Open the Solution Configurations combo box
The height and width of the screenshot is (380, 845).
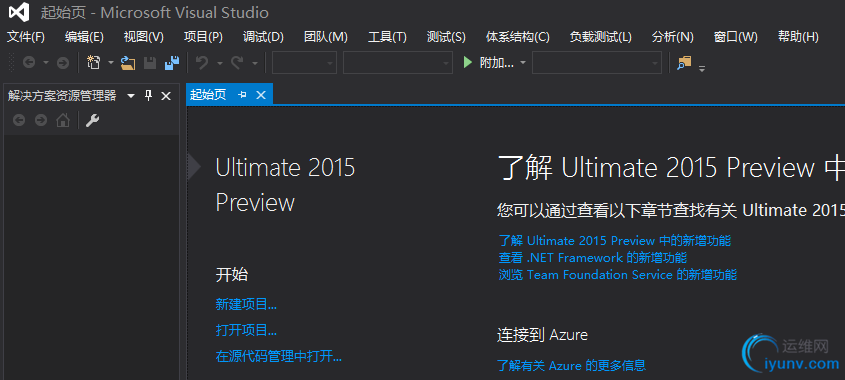[x=304, y=63]
